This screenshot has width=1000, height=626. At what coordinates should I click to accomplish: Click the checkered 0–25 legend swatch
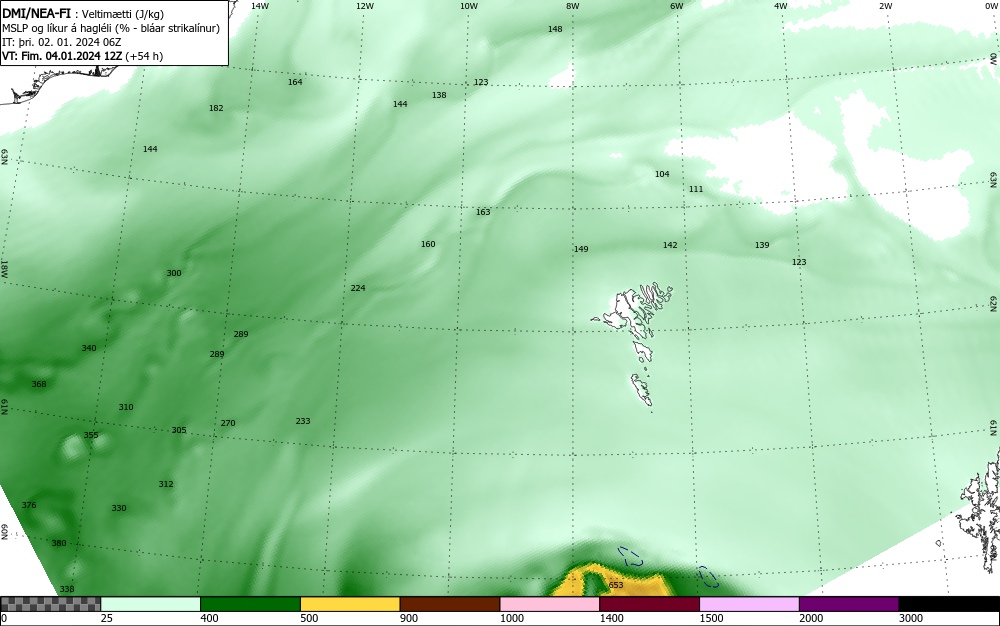point(50,604)
